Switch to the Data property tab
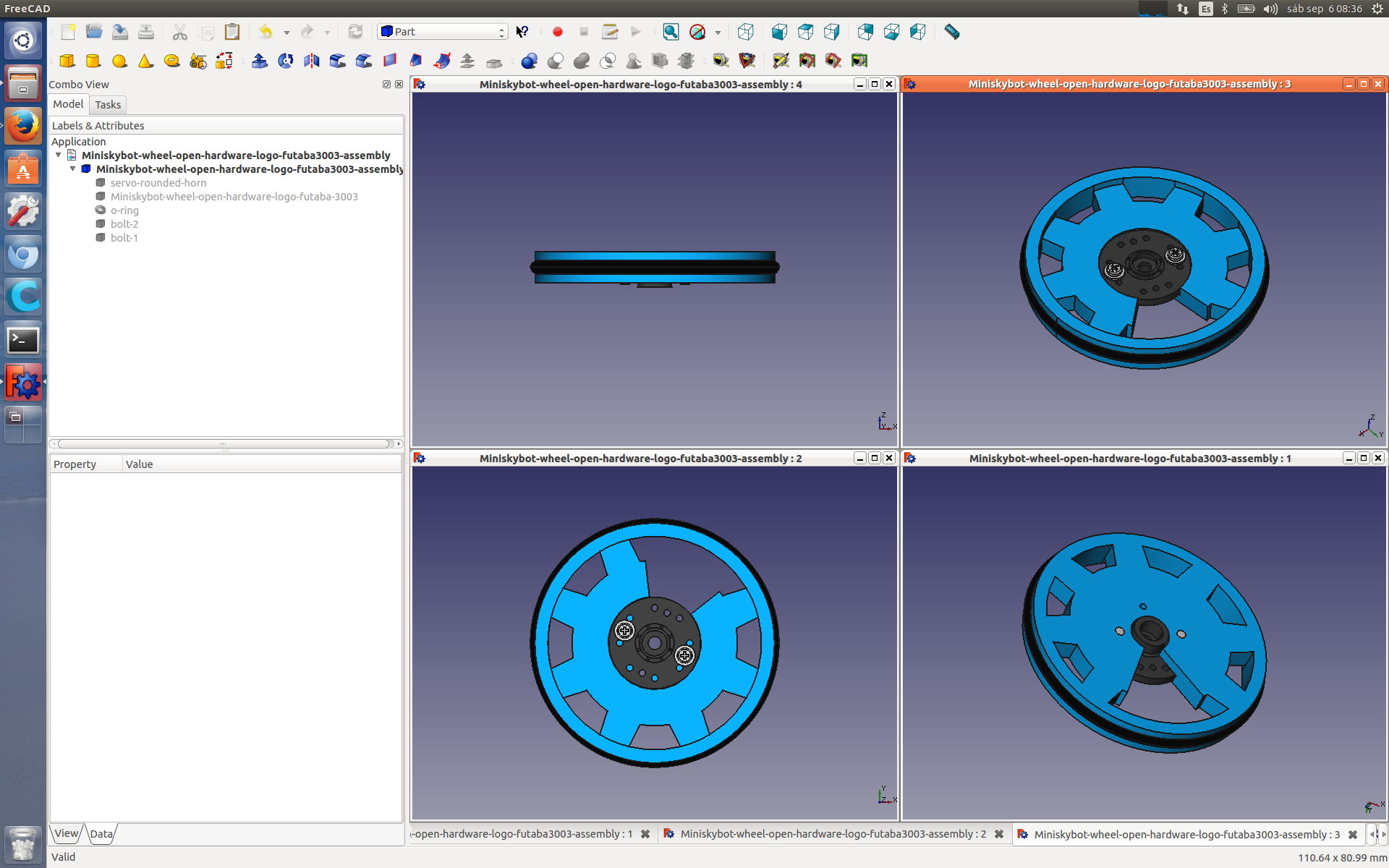 point(101,834)
